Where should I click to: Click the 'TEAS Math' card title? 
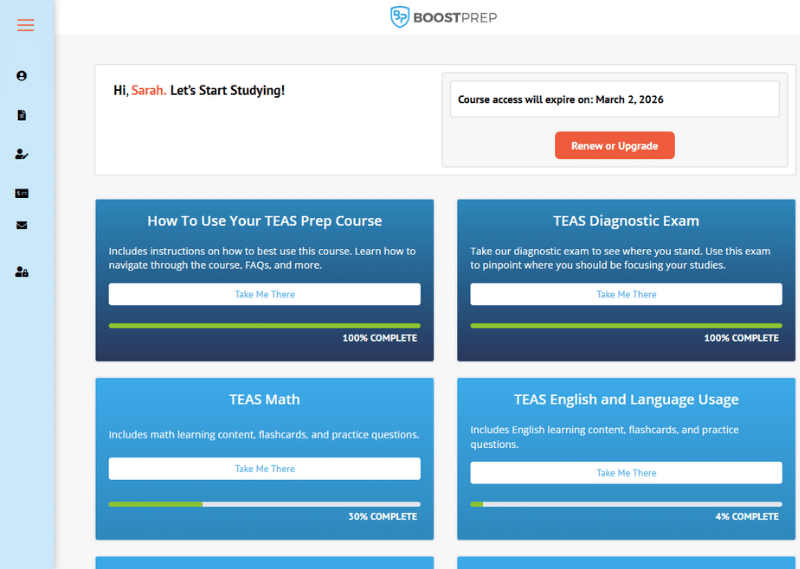[264, 400]
